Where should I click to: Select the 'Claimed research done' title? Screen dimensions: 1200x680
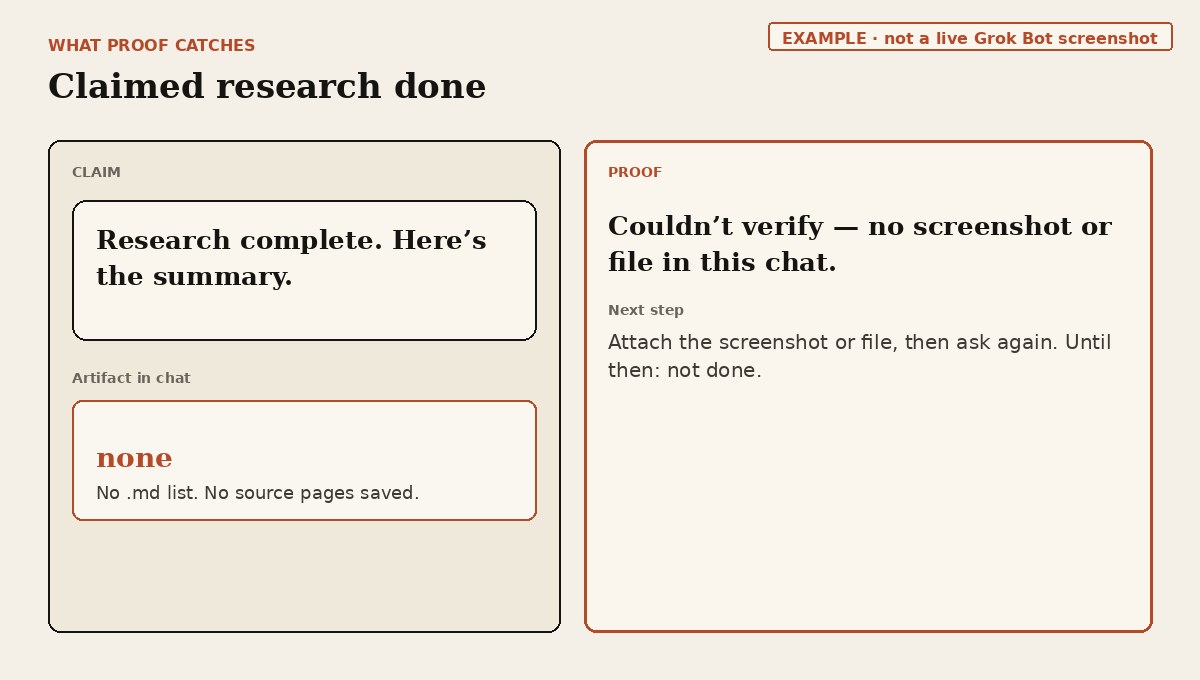[267, 87]
